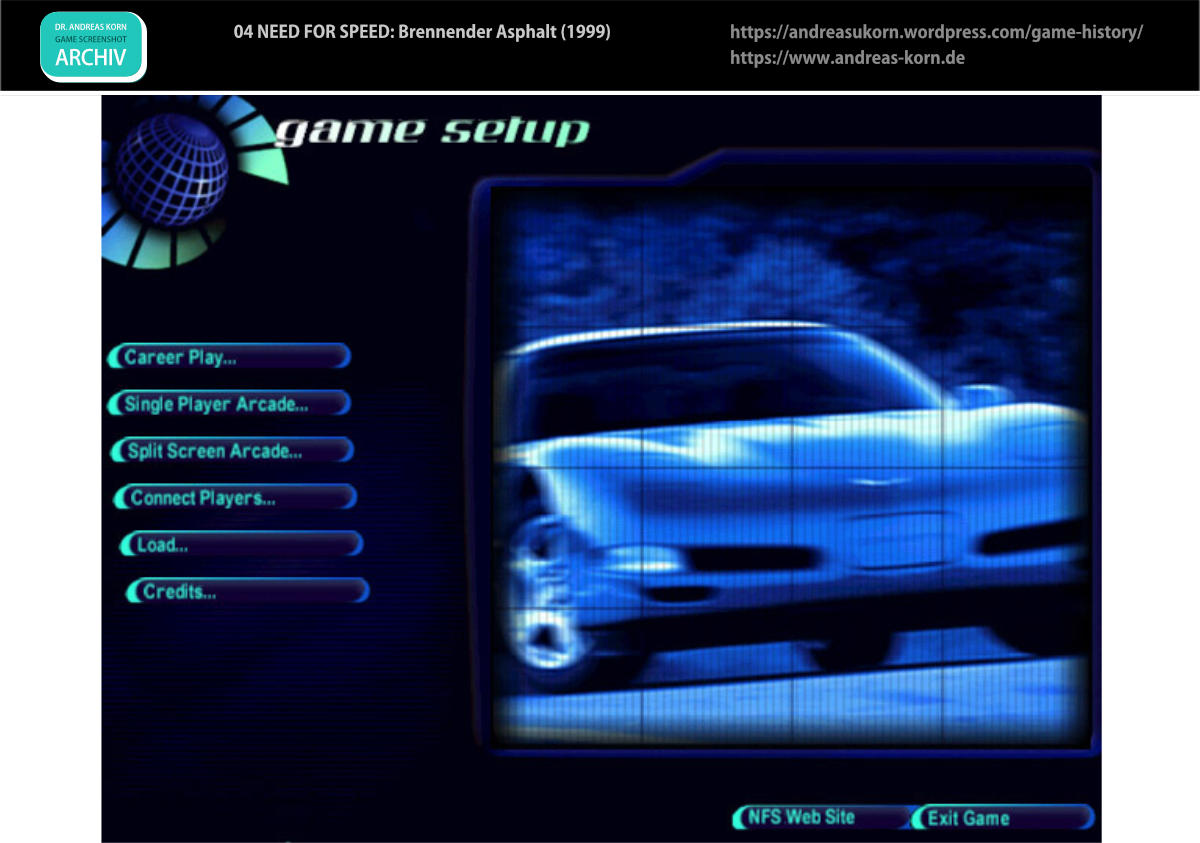Open the NFS Web Site button
The width and height of the screenshot is (1200, 843).
pos(820,818)
